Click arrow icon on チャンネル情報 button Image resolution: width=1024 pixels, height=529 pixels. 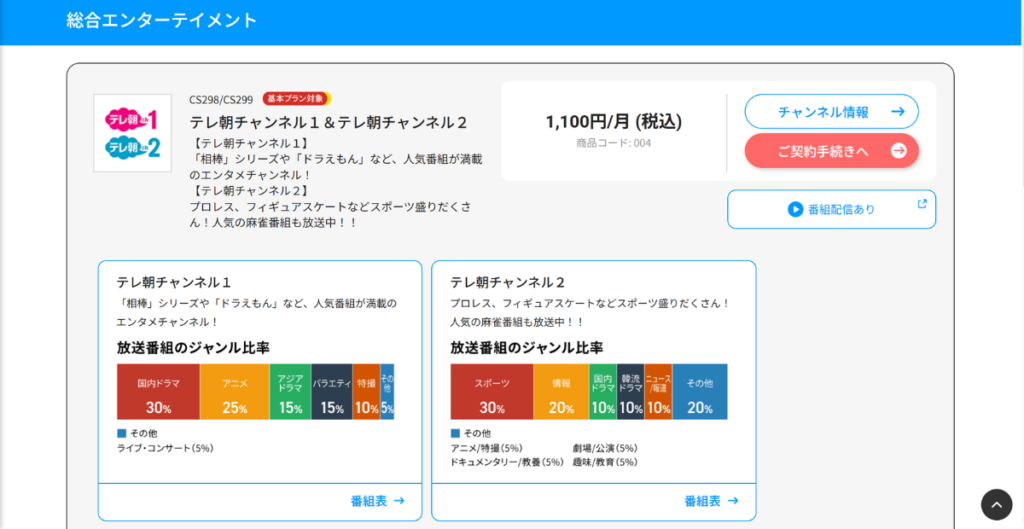click(898, 112)
